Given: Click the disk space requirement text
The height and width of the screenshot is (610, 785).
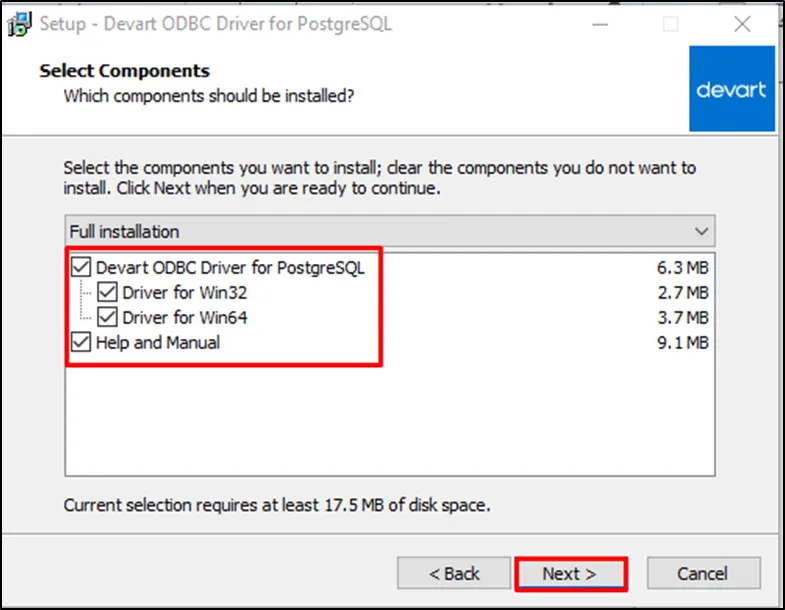Looking at the screenshot, I should 277,505.
